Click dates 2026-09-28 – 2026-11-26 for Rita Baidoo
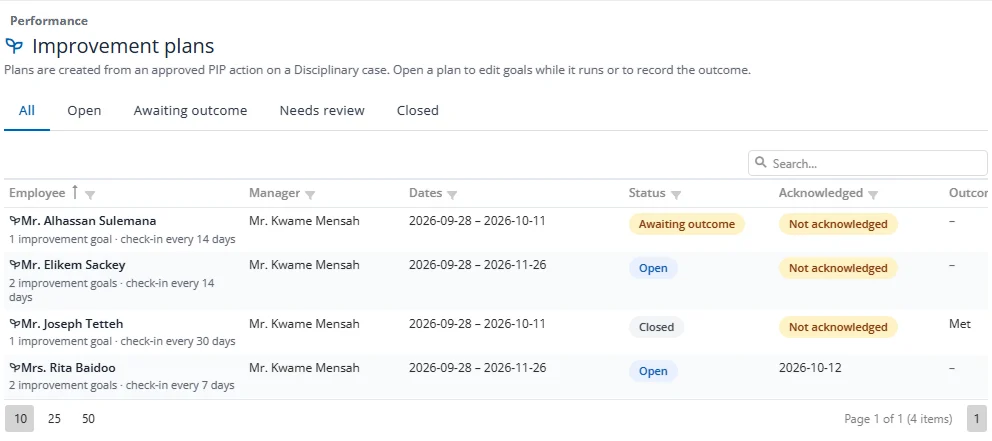Viewport: 992px width, 441px height. 477,368
